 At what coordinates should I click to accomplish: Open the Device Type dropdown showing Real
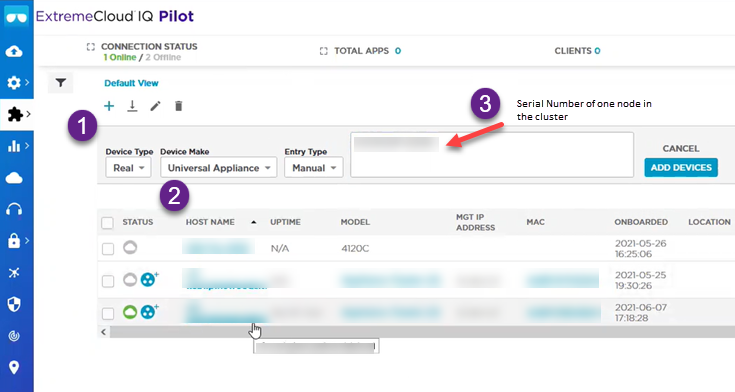(128, 168)
